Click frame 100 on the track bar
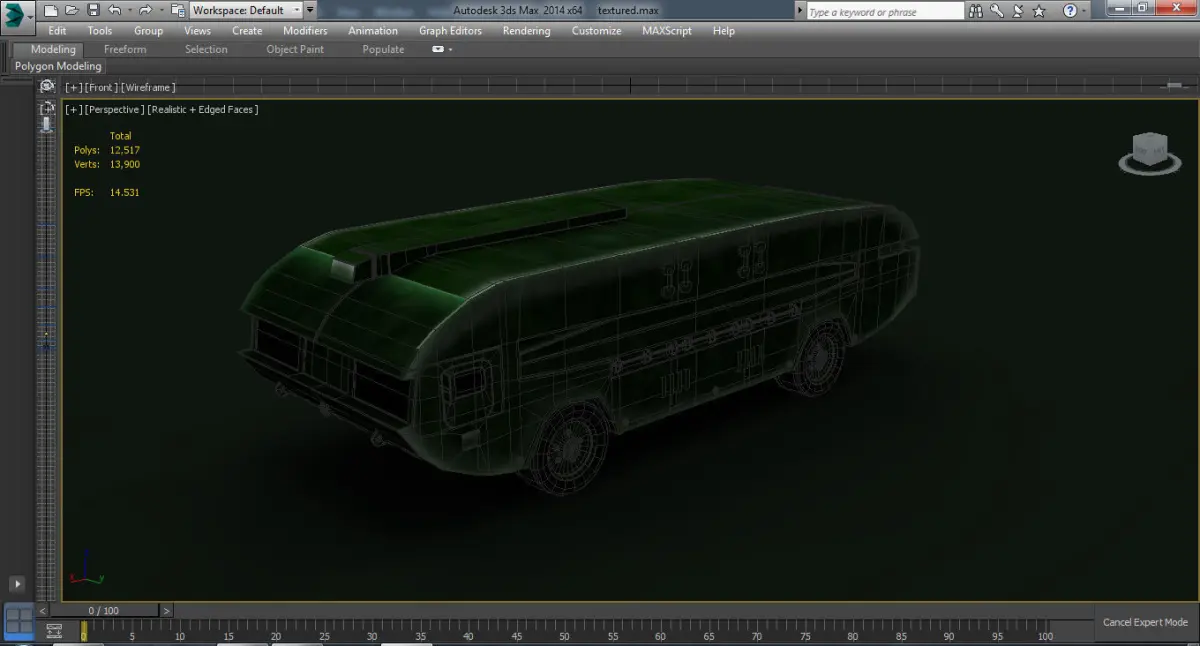This screenshot has height=646, width=1200. point(1045,632)
